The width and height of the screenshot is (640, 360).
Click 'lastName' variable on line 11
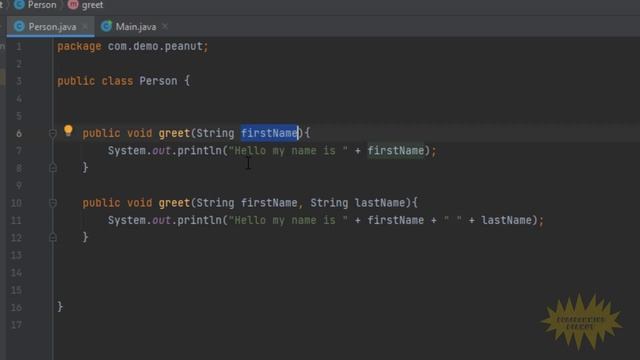[x=507, y=220]
